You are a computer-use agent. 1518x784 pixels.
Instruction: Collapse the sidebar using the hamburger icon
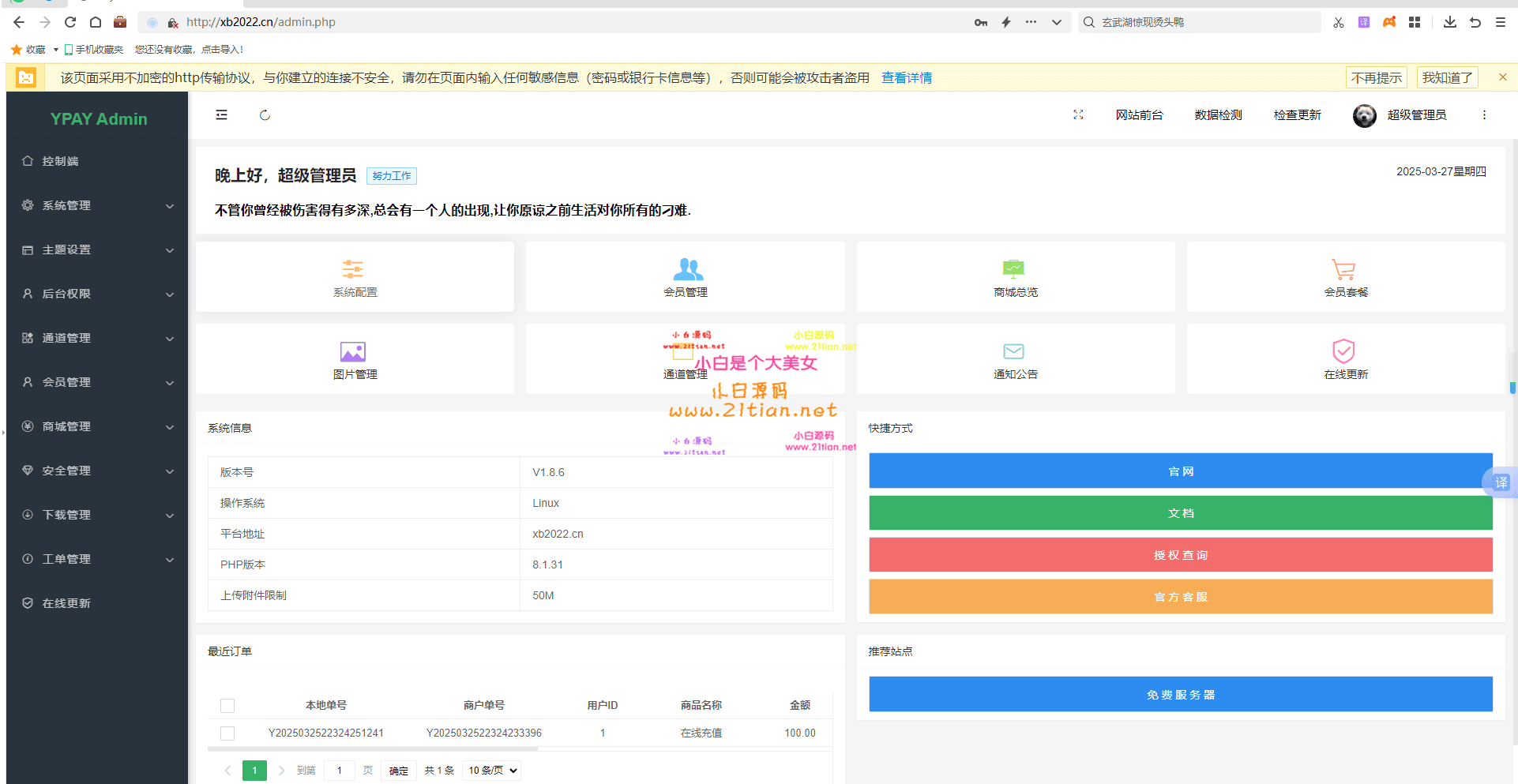[221, 114]
